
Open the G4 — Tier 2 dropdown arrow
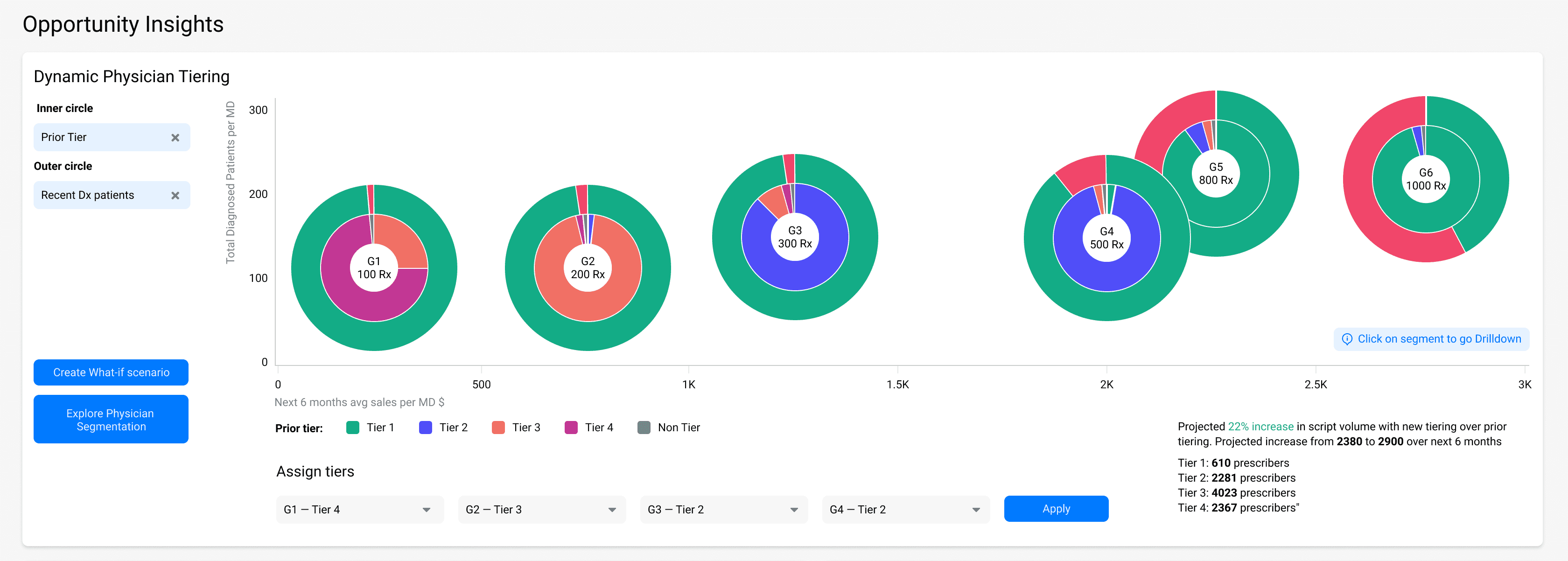click(976, 510)
